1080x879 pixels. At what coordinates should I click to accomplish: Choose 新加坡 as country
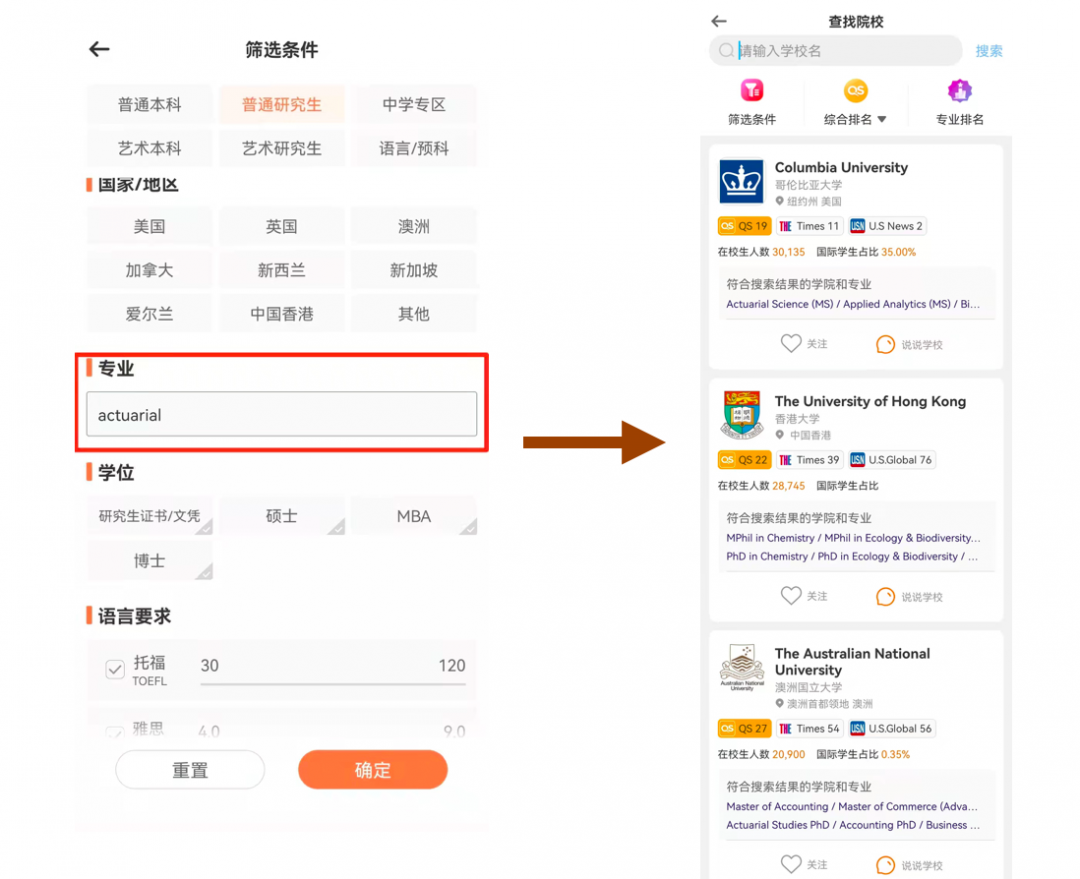pyautogui.click(x=414, y=270)
